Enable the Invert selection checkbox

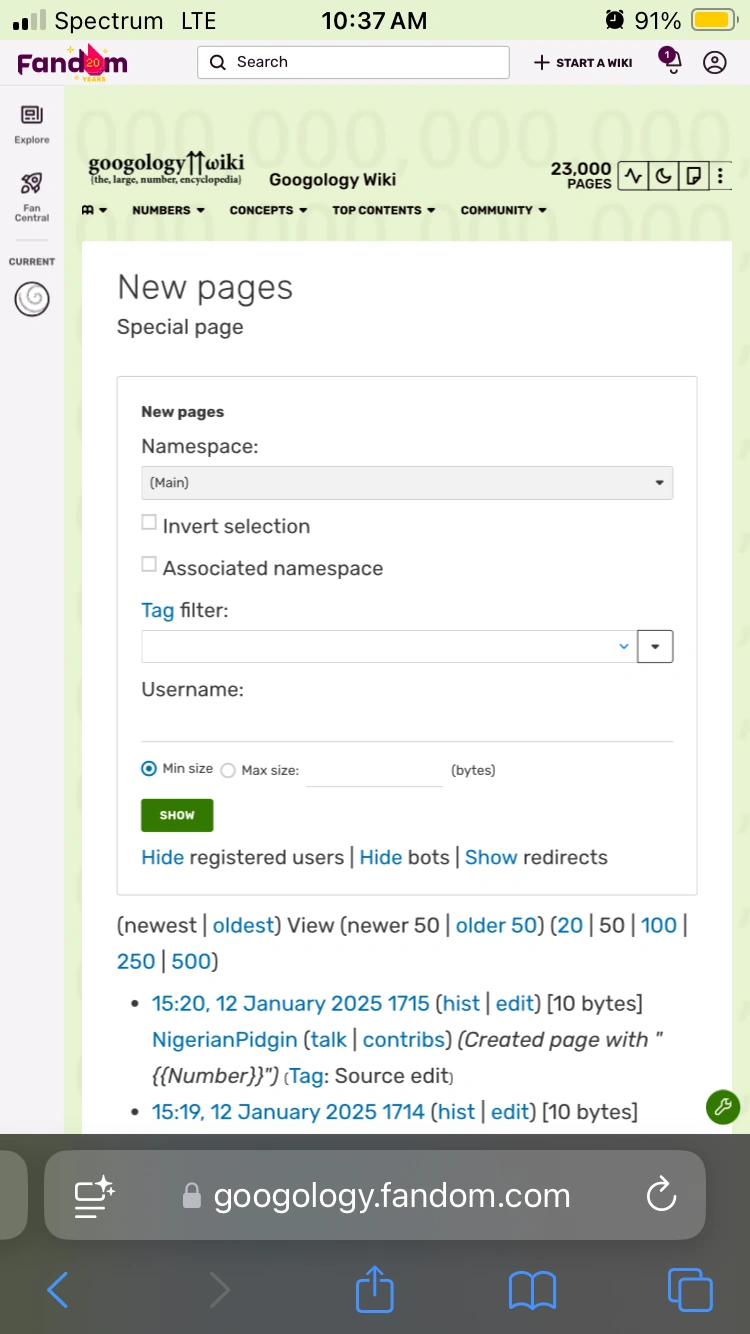pos(149,522)
